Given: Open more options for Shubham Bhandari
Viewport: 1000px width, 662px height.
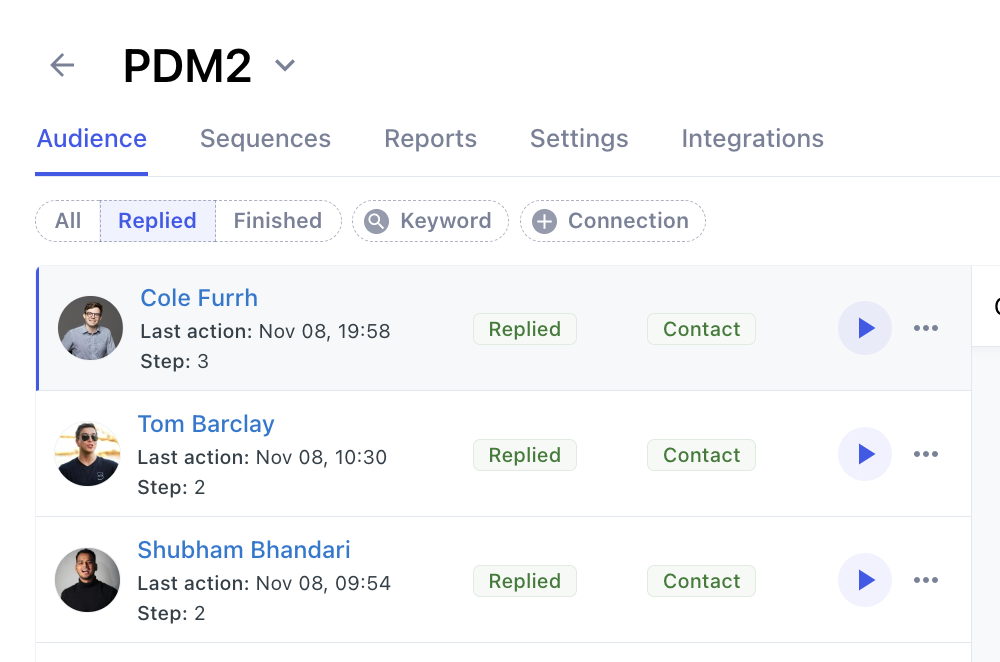Looking at the screenshot, I should (x=926, y=580).
